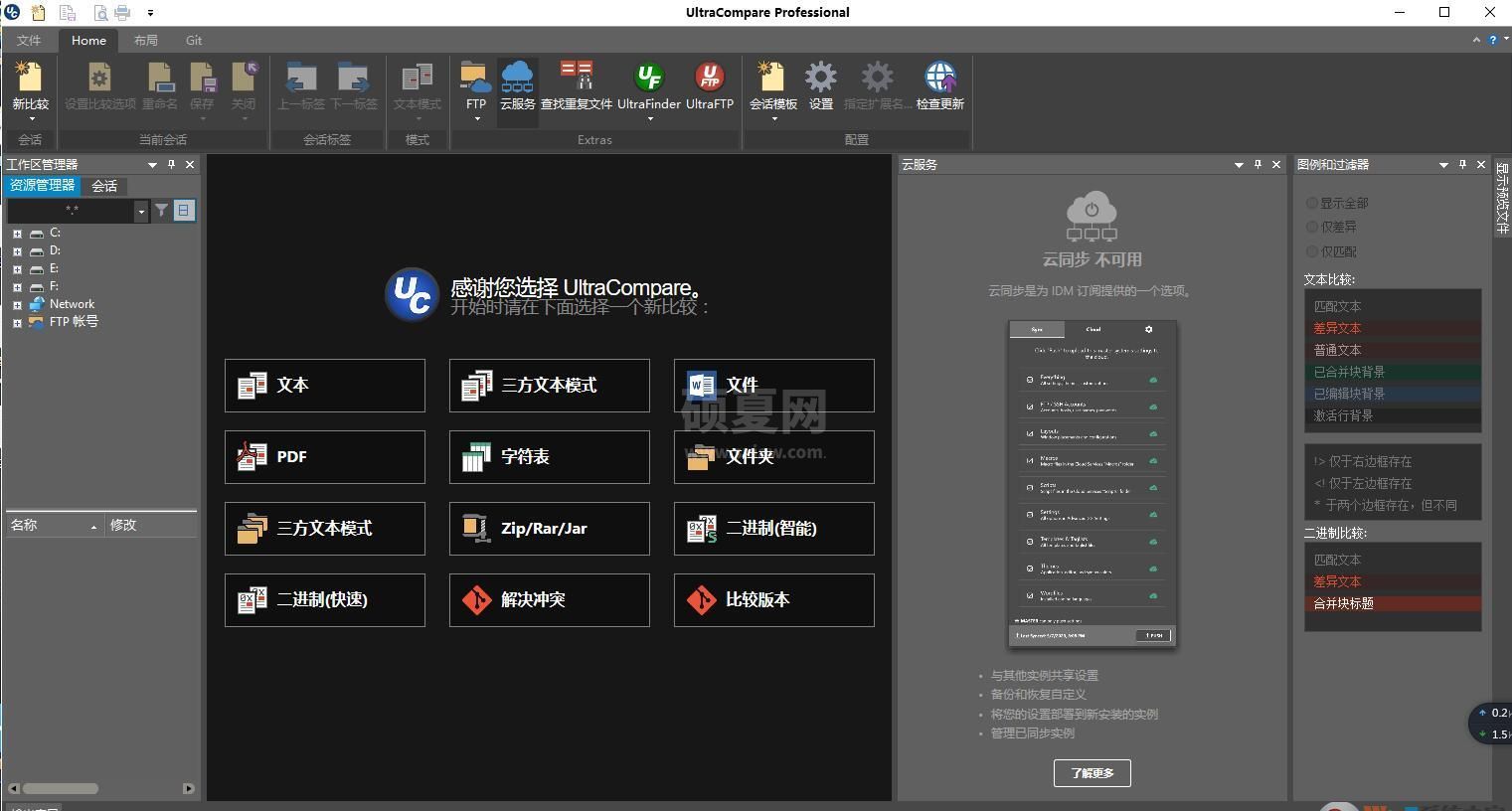This screenshot has height=811, width=1512.
Task: Click the 了解更多 button
Action: tap(1092, 773)
